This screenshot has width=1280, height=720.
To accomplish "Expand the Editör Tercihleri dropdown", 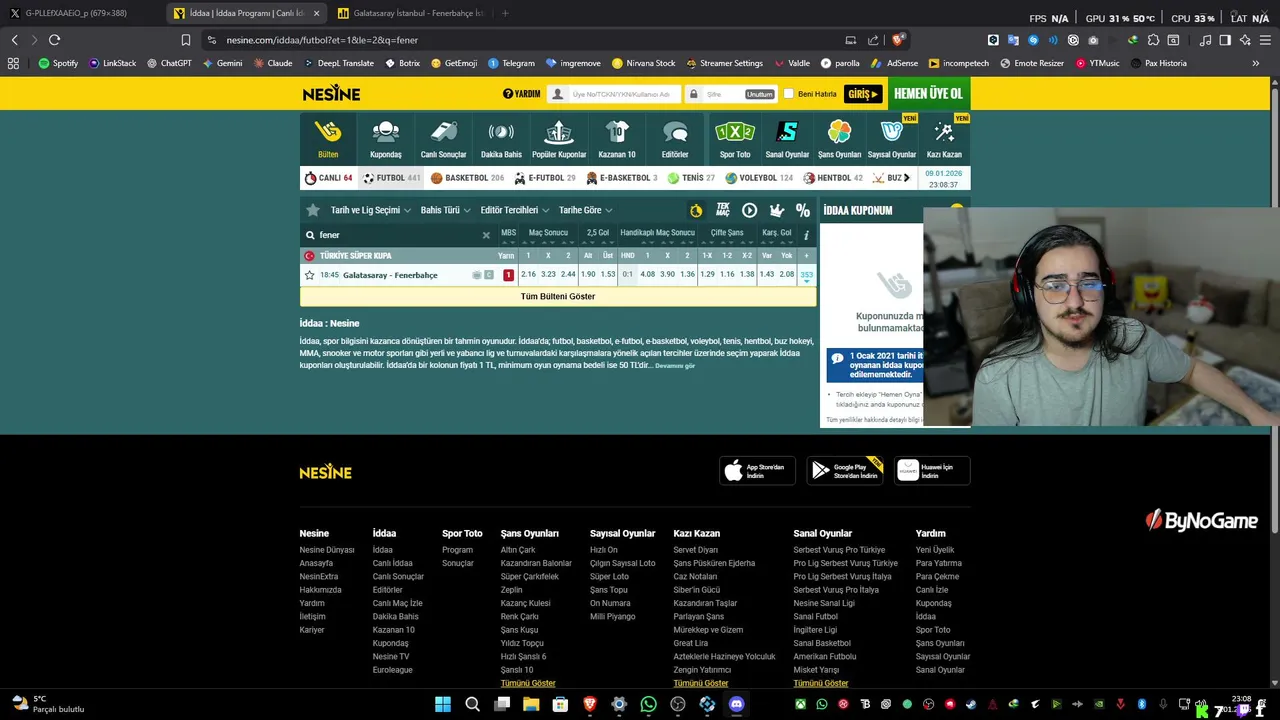I will [515, 210].
